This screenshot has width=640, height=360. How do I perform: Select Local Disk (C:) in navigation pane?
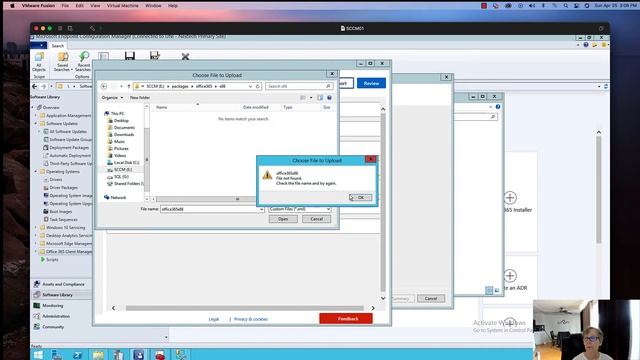click(126, 162)
